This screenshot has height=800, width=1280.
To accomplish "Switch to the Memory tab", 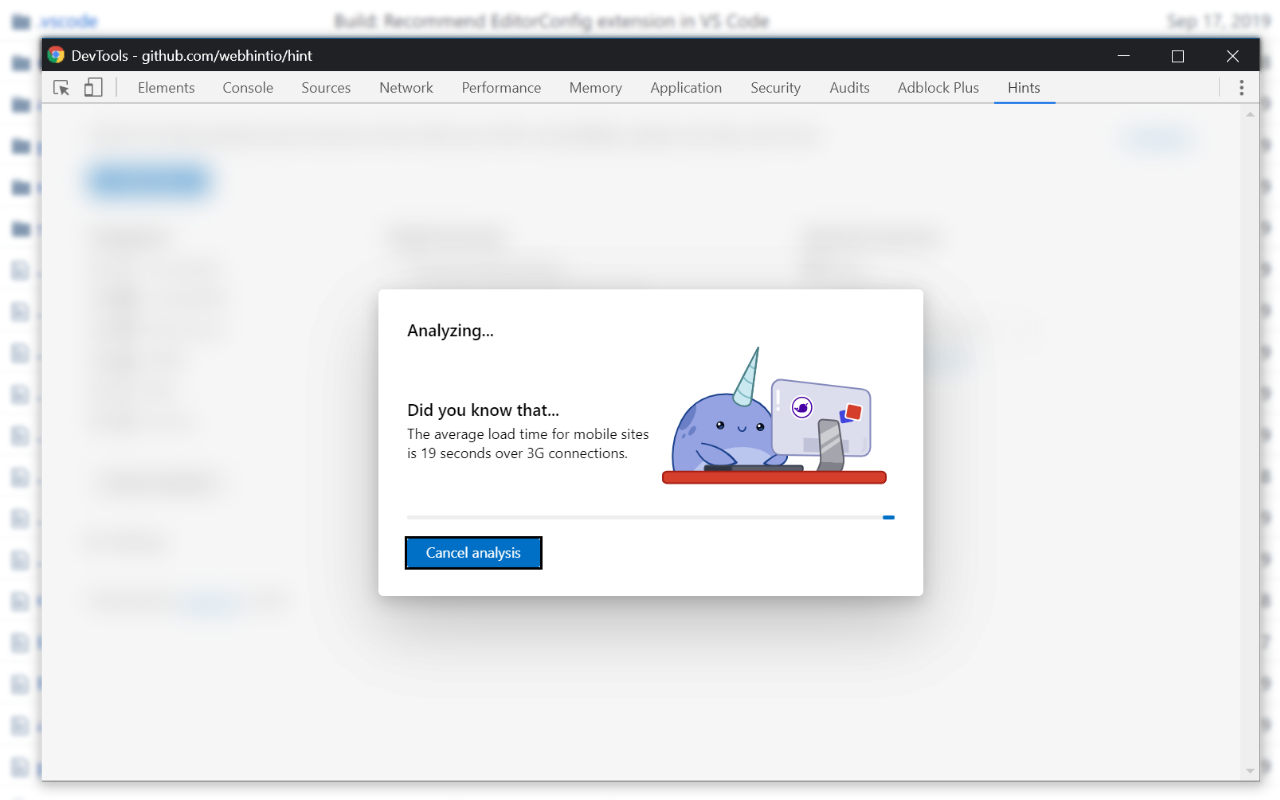I will [x=595, y=88].
